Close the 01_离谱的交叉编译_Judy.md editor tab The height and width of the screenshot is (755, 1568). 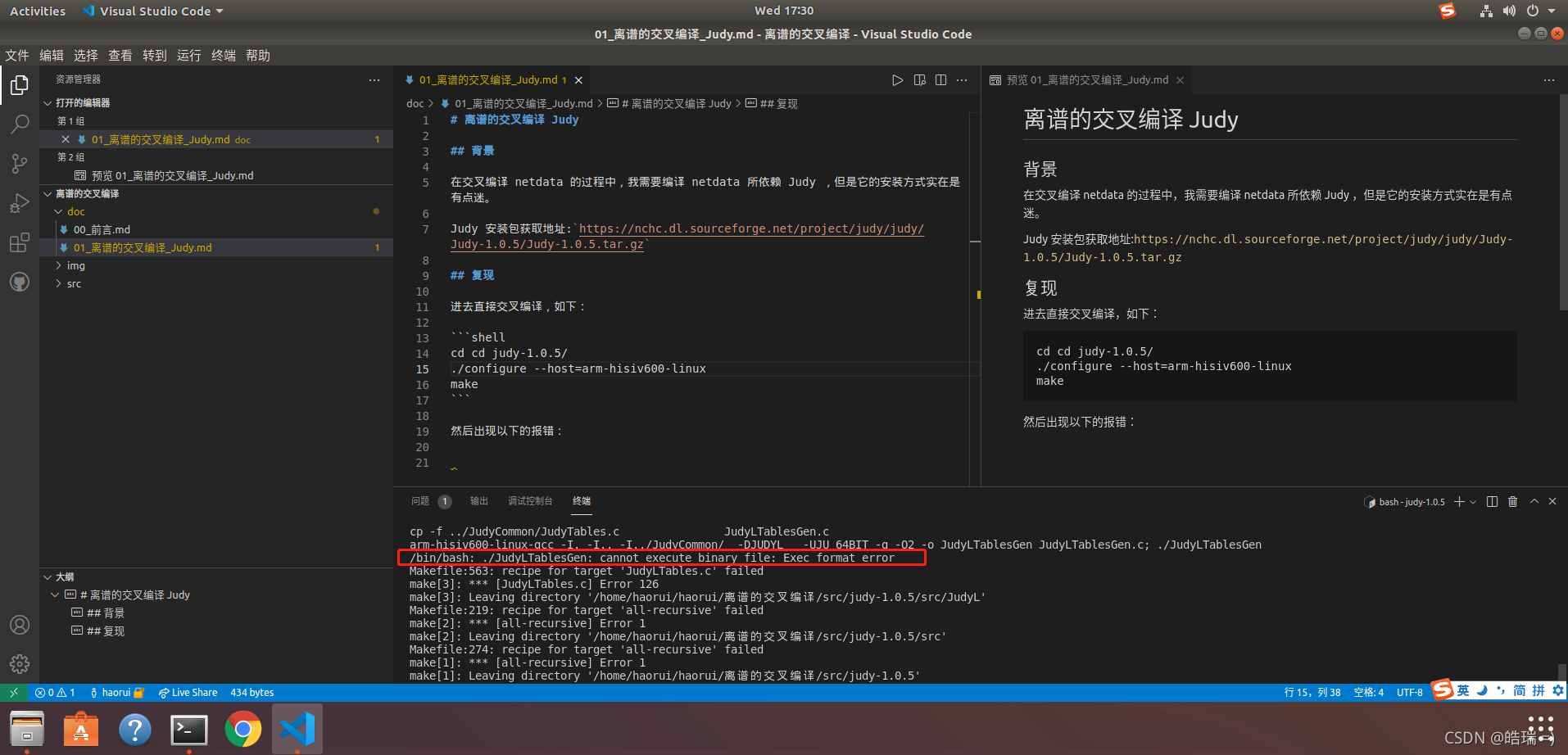[578, 80]
